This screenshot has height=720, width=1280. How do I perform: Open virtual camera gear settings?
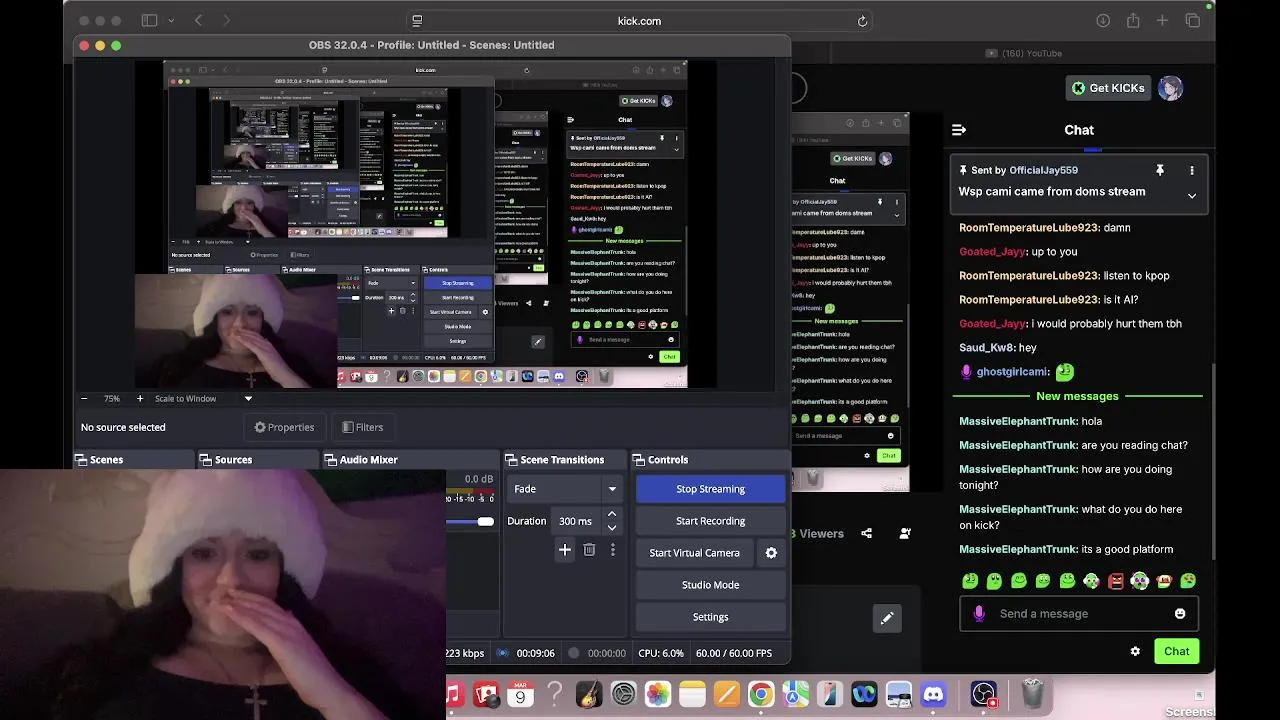(771, 553)
